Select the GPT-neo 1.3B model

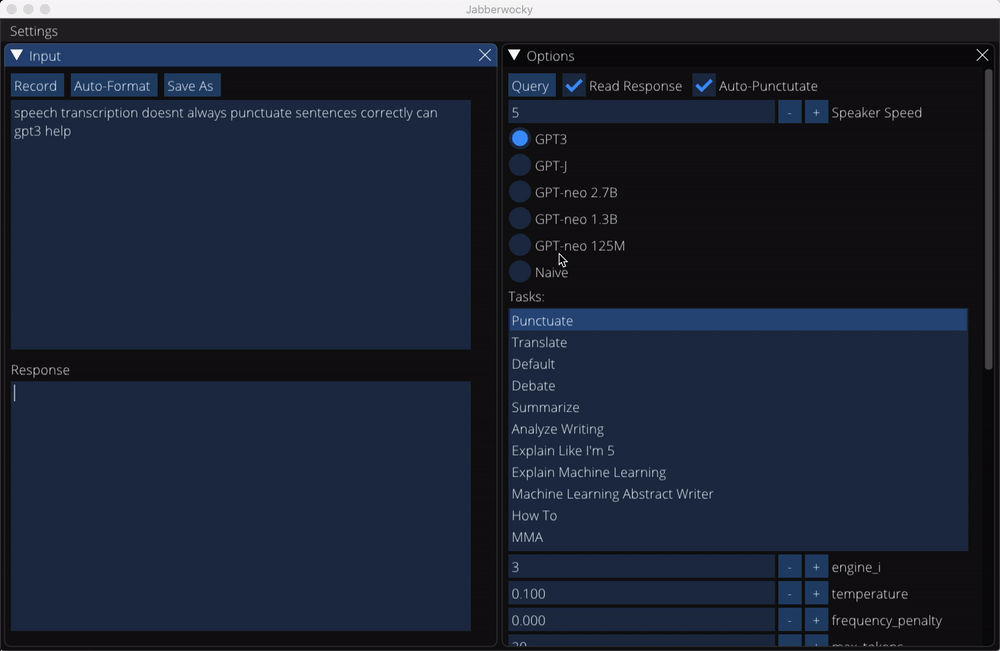point(520,219)
